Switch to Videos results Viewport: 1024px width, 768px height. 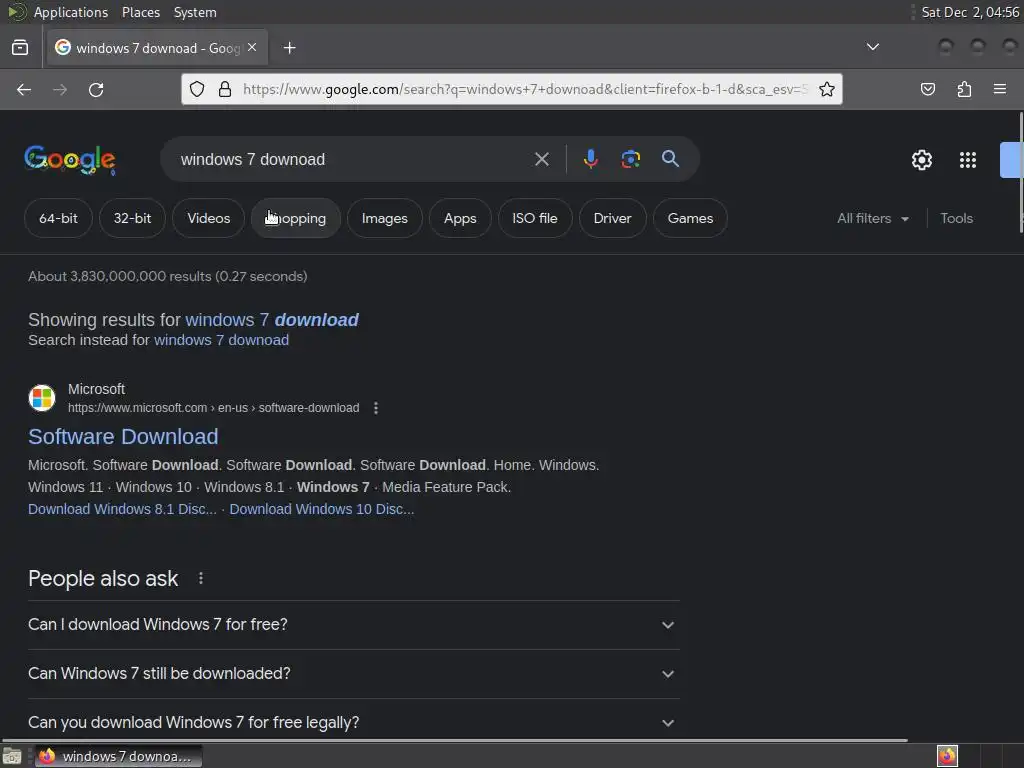[x=208, y=218]
